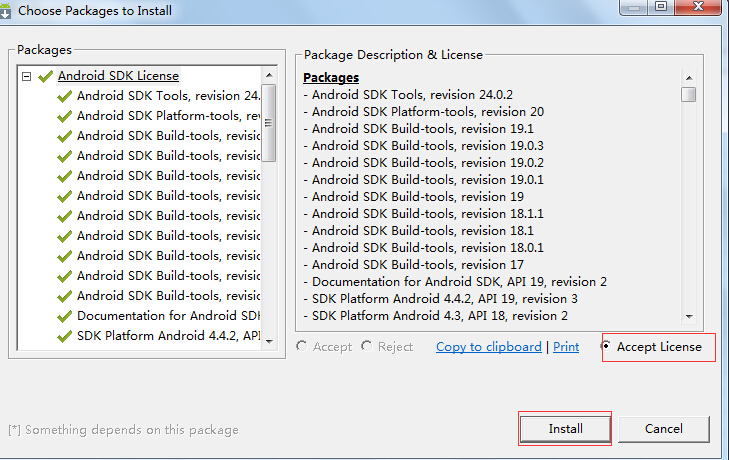Click the Install button

565,429
